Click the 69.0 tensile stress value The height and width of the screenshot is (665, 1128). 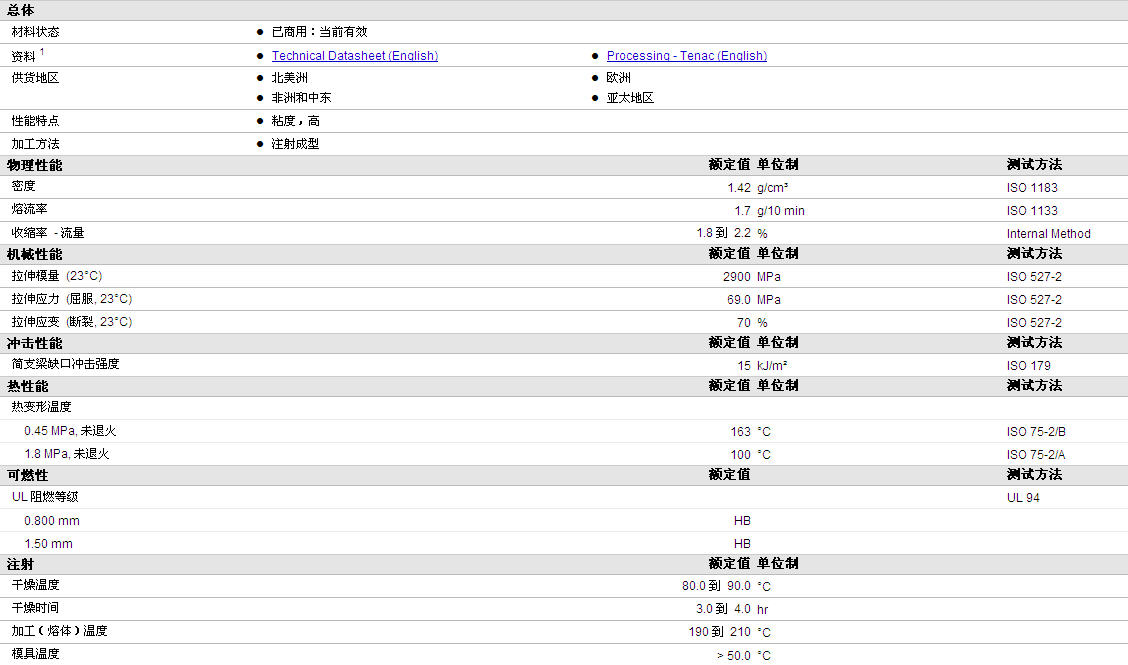click(x=739, y=300)
